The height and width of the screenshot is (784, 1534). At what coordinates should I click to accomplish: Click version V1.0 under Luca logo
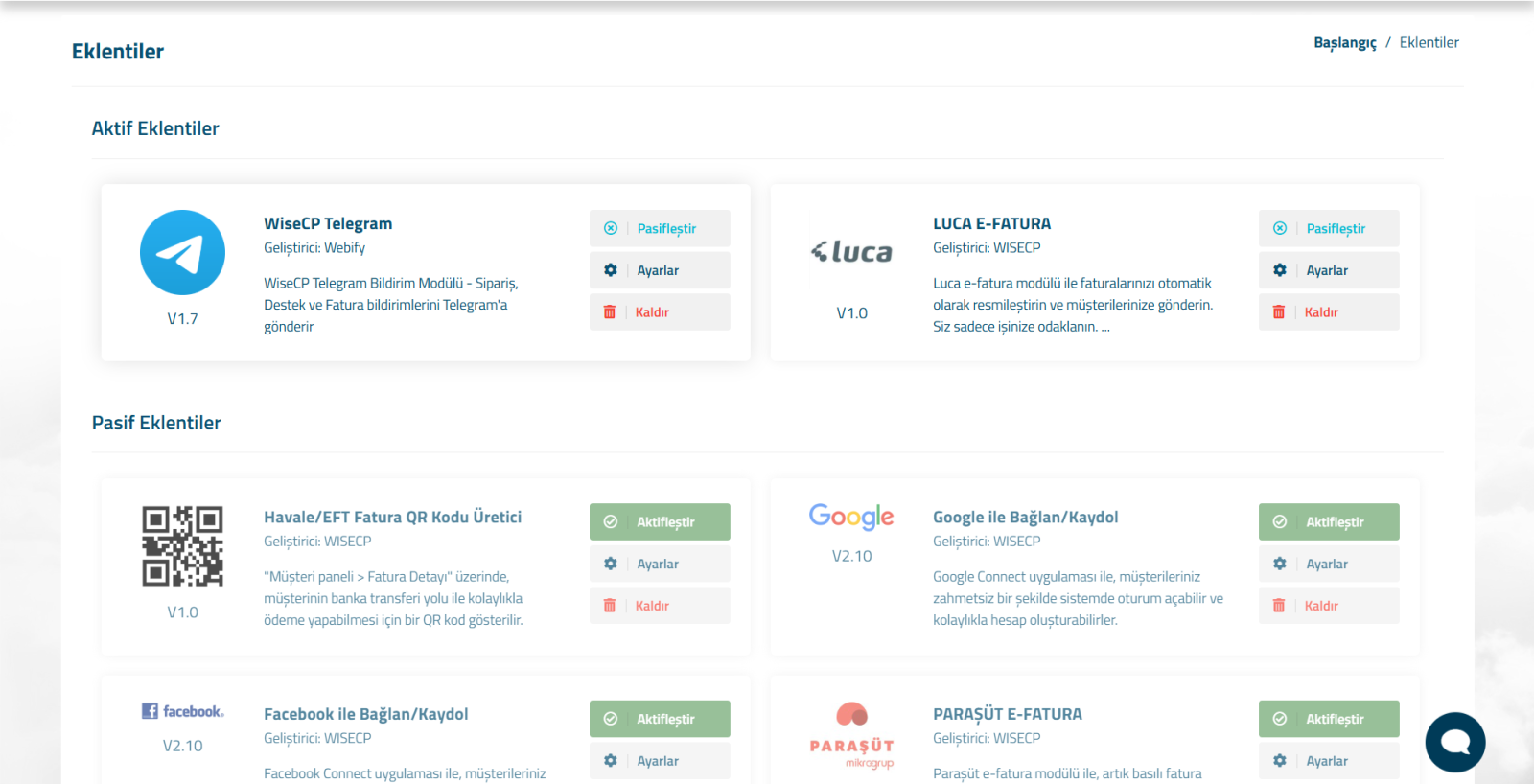point(851,312)
